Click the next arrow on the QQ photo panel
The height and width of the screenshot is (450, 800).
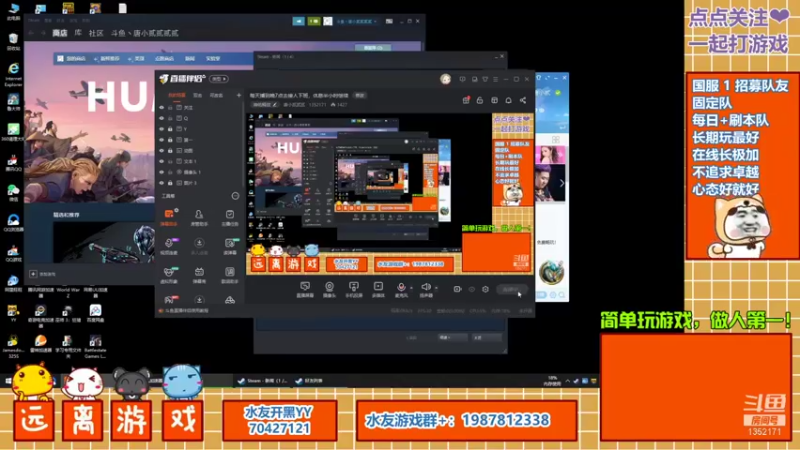tap(562, 183)
